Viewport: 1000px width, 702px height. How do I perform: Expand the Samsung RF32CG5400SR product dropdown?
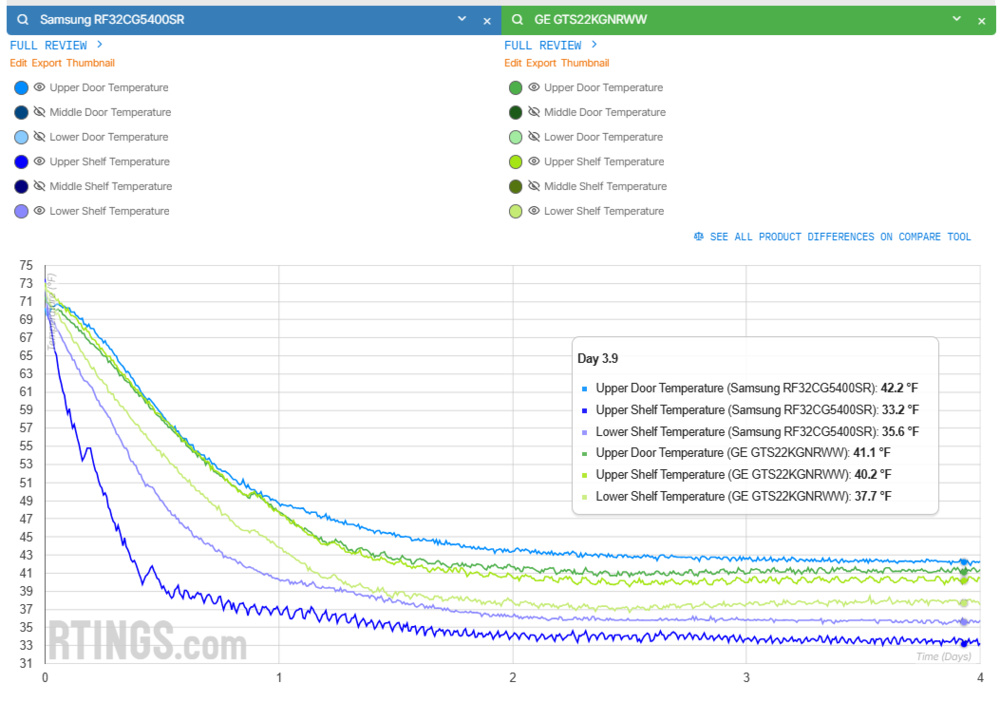[x=461, y=18]
